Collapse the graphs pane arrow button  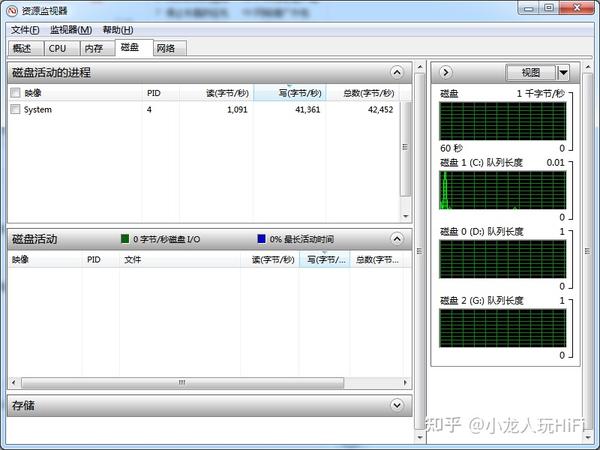(x=445, y=72)
